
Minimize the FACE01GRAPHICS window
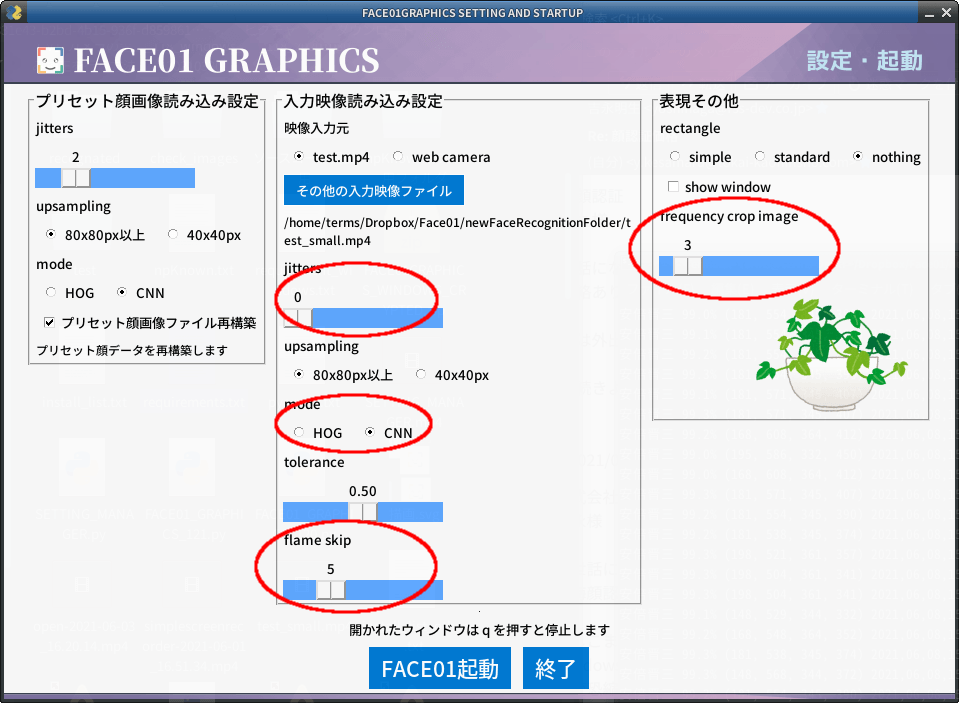pyautogui.click(x=929, y=13)
